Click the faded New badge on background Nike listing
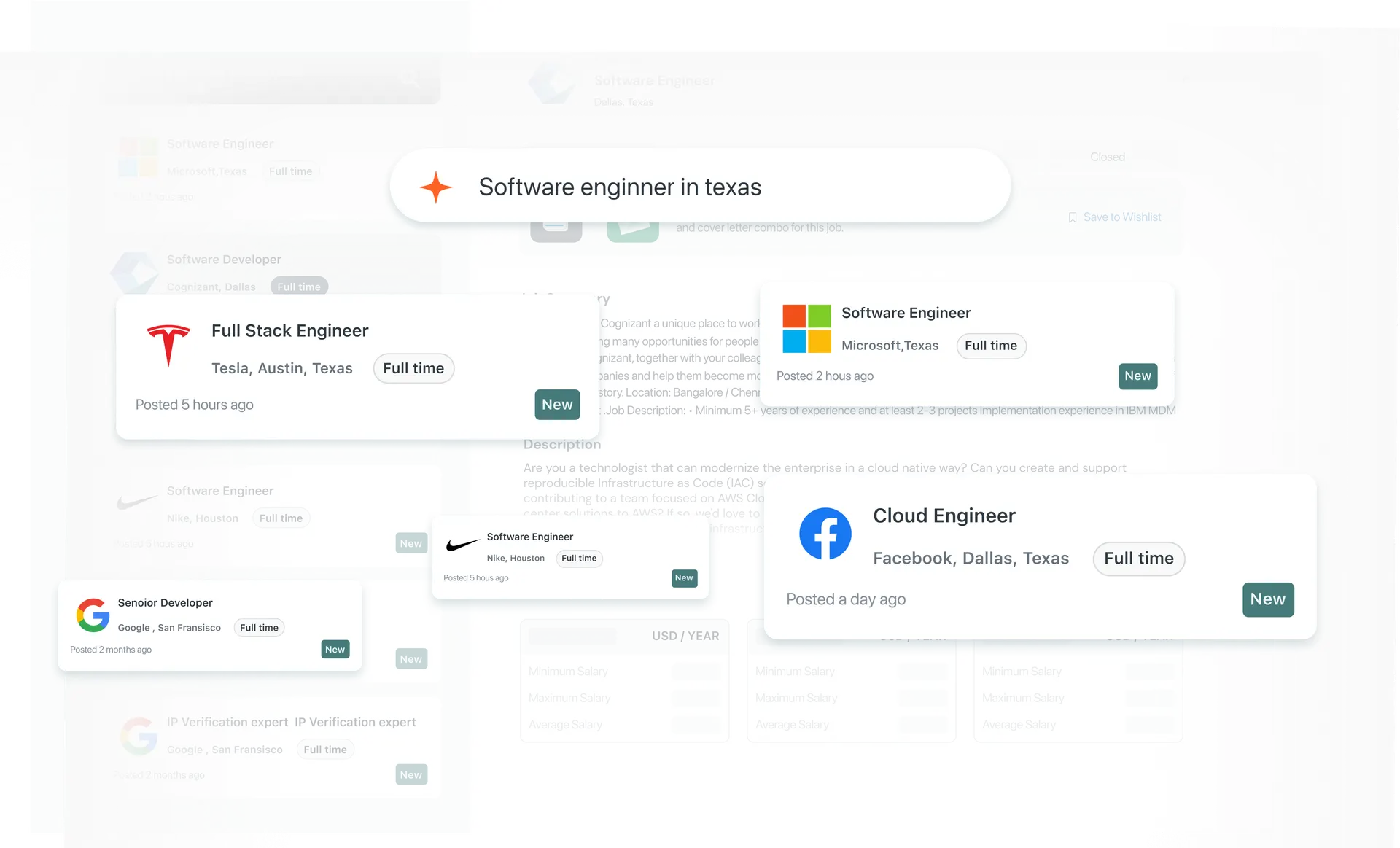1400x848 pixels. coord(411,543)
